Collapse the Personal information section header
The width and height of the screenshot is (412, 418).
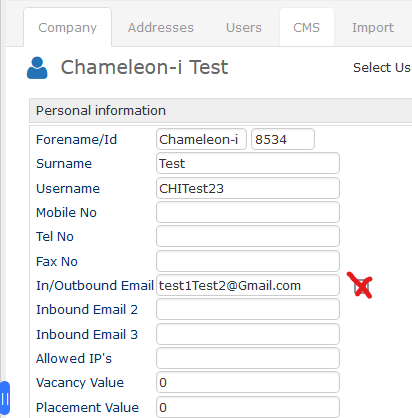[221, 111]
